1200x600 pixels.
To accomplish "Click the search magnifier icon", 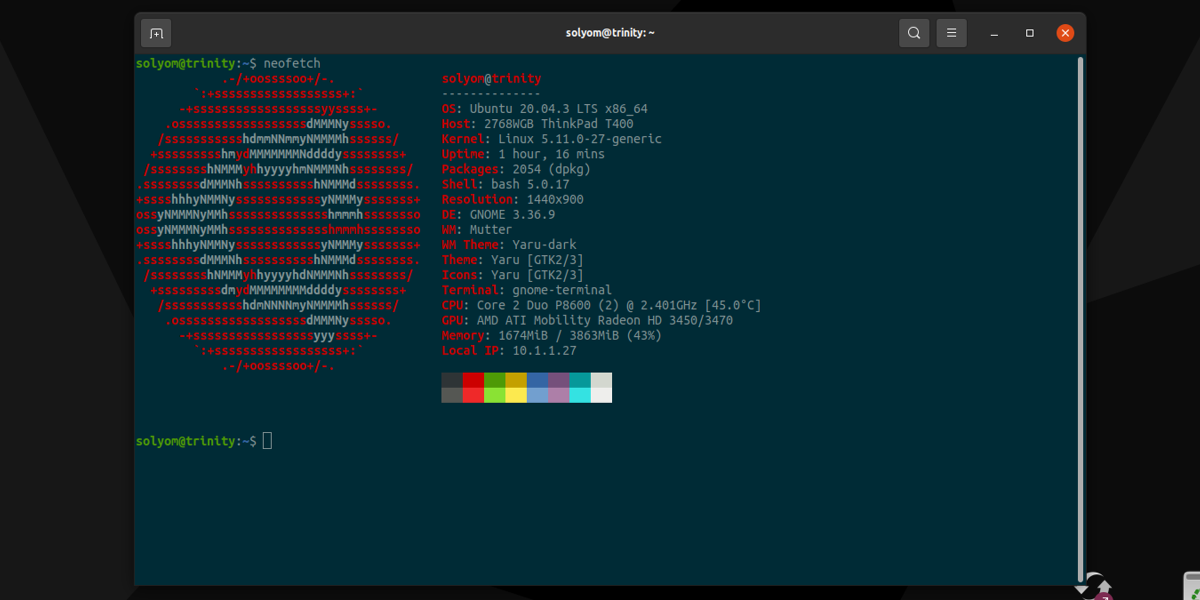I will (913, 33).
